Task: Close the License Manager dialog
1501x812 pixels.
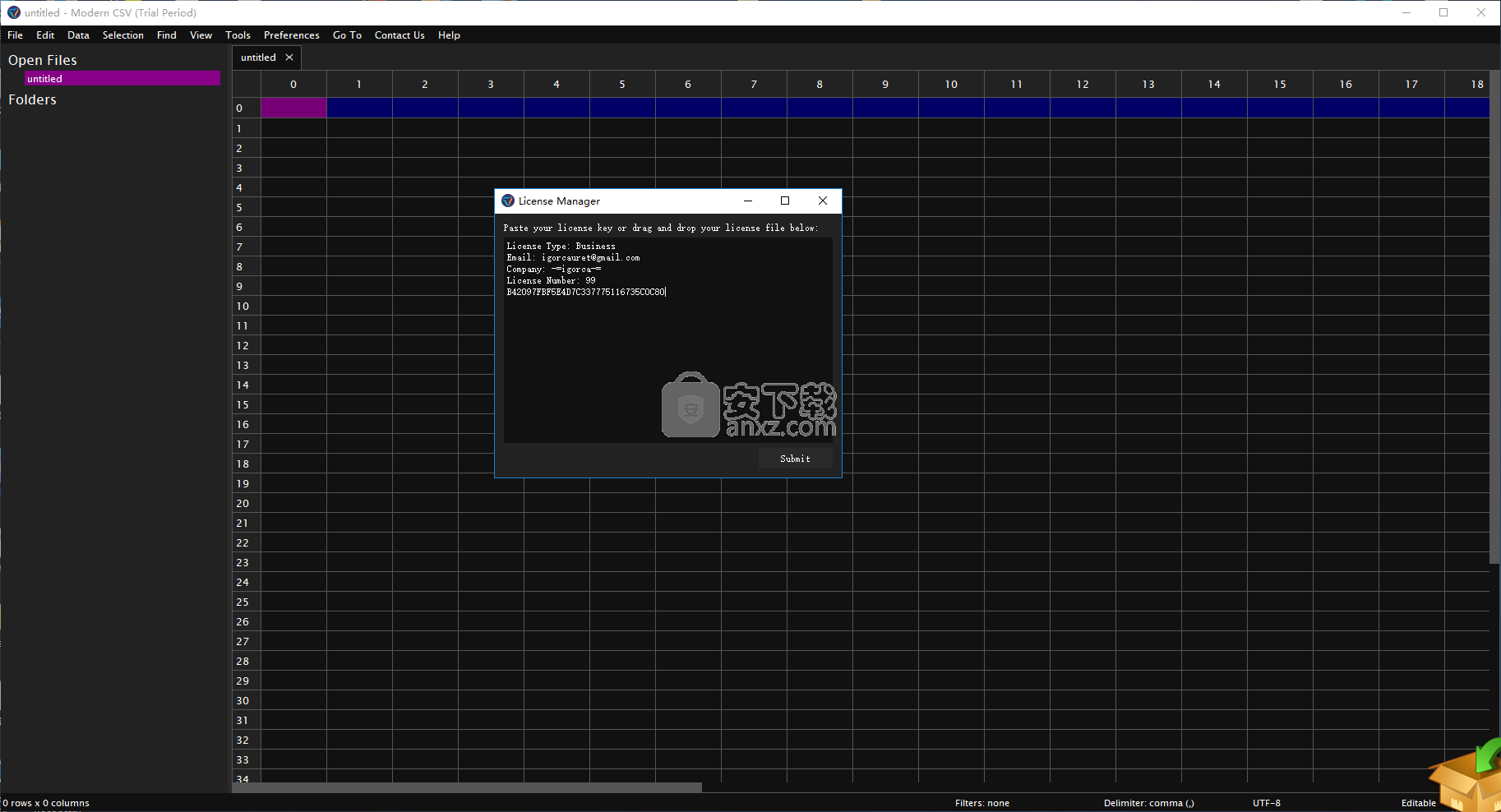Action: pos(823,201)
